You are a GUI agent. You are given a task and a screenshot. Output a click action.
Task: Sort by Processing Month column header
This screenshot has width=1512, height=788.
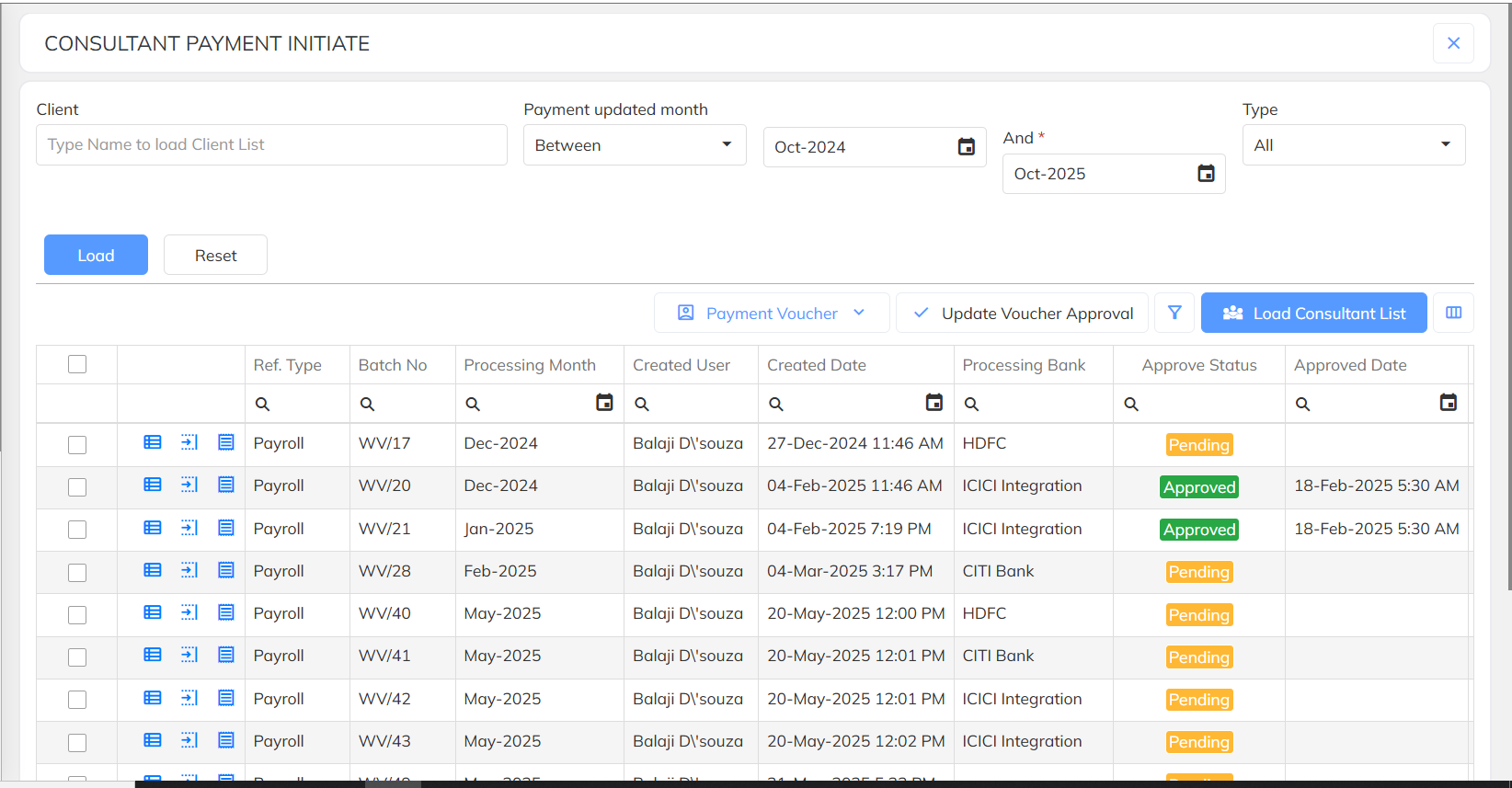530,365
